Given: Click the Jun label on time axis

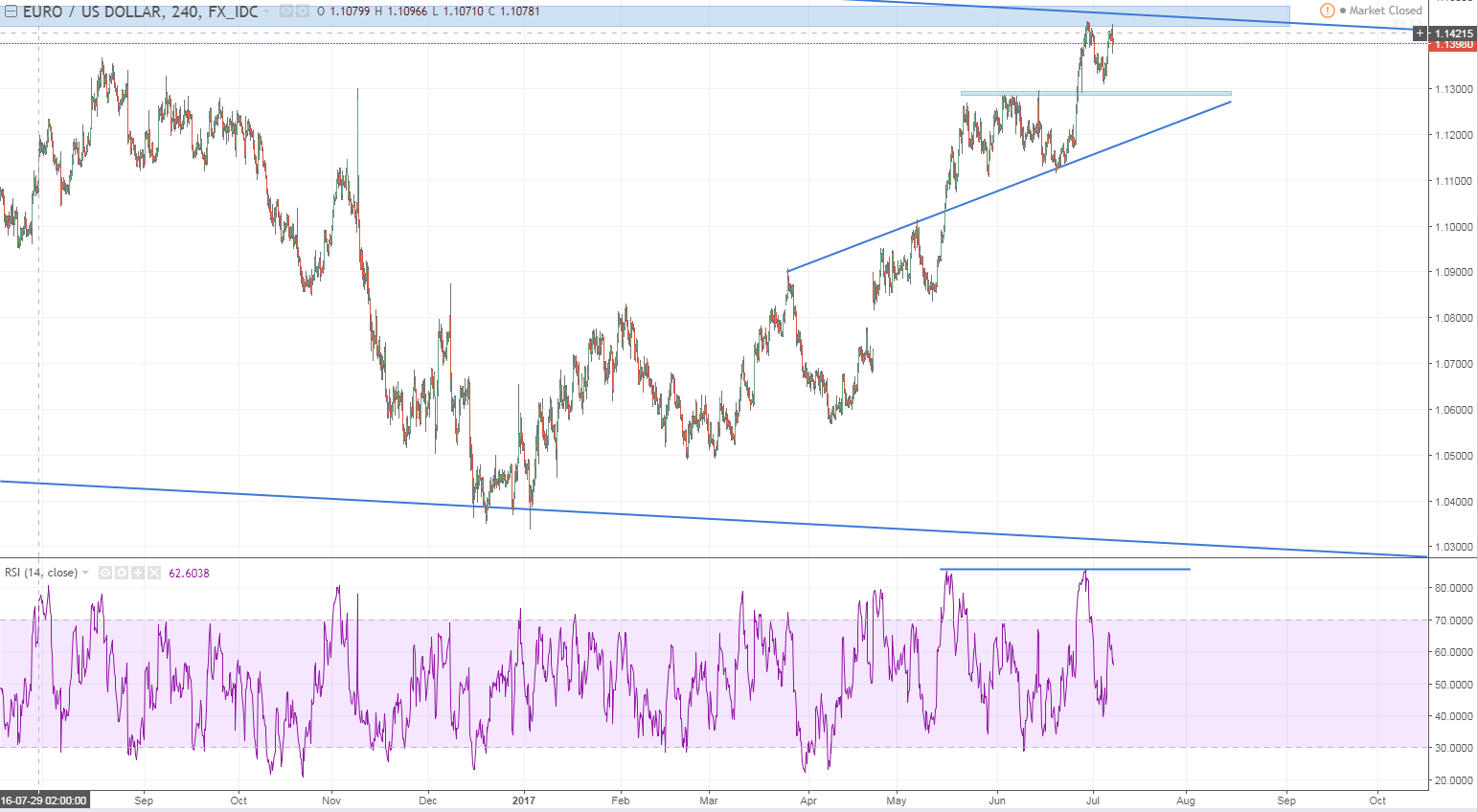Looking at the screenshot, I should coord(997,801).
